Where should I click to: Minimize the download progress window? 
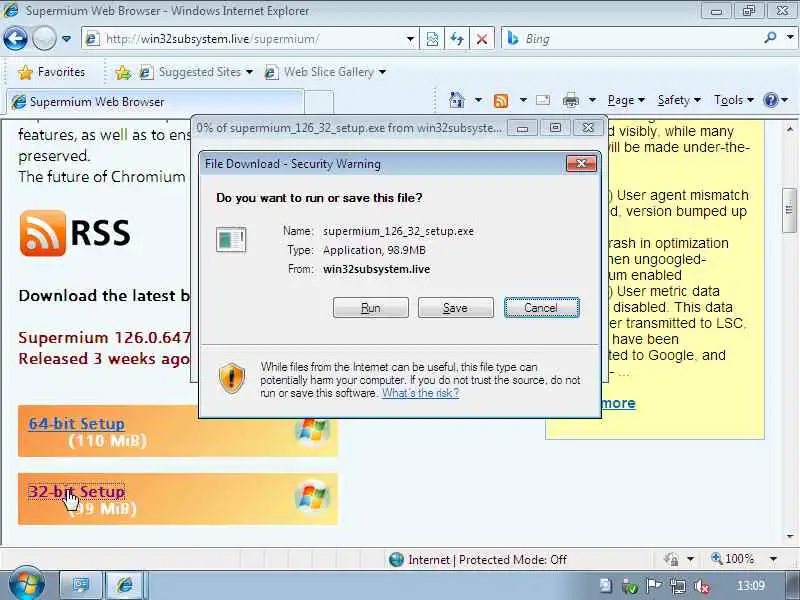click(522, 128)
